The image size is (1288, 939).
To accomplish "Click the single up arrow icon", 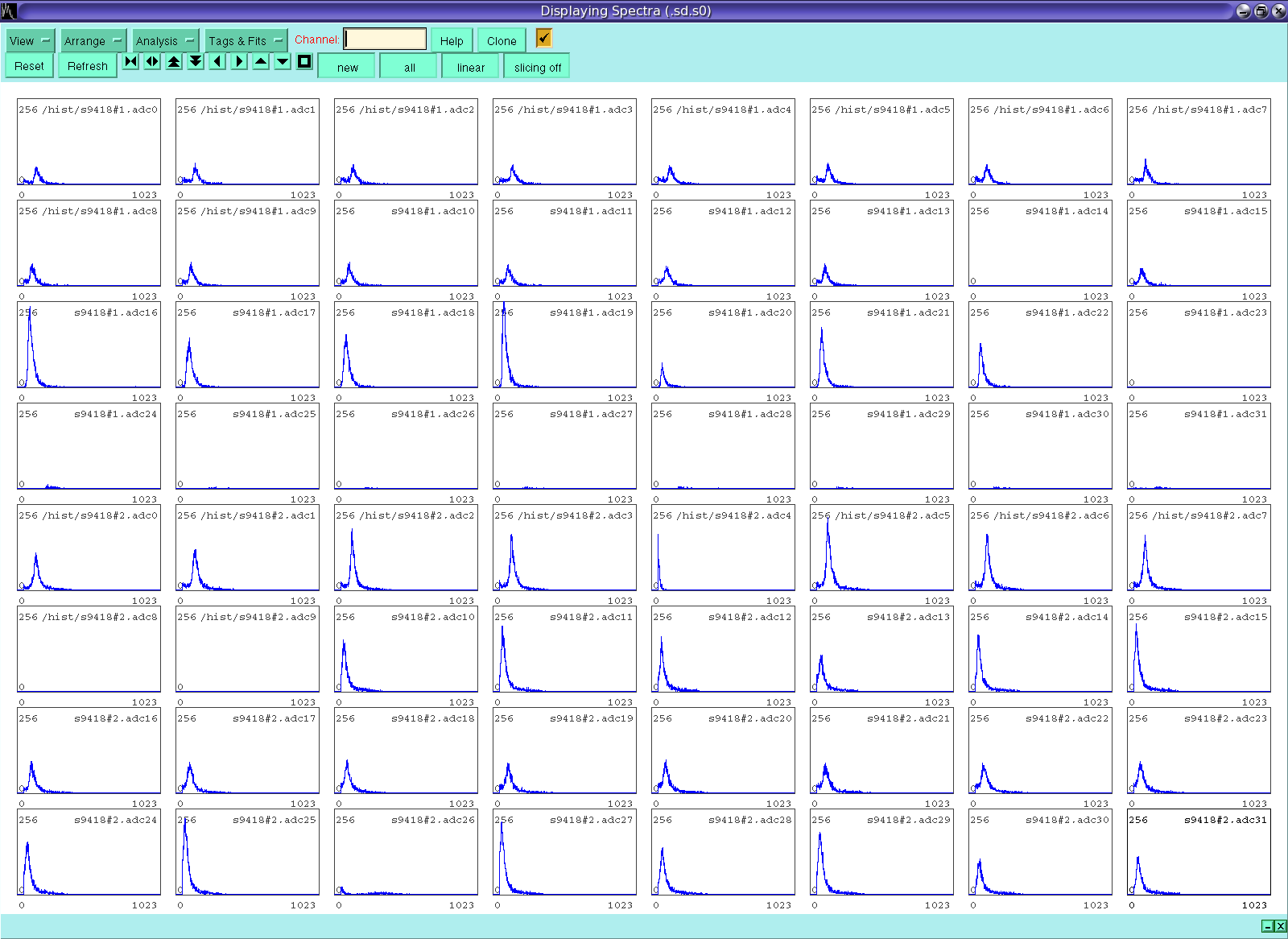I will [261, 62].
